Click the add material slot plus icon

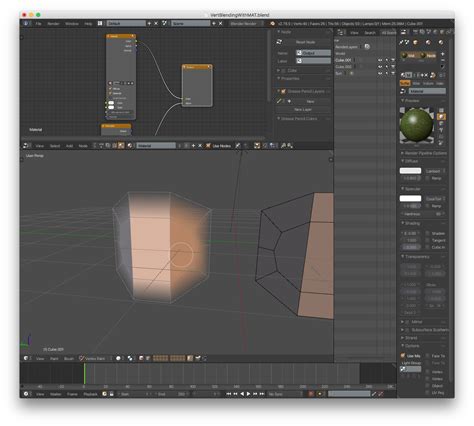pos(443,54)
